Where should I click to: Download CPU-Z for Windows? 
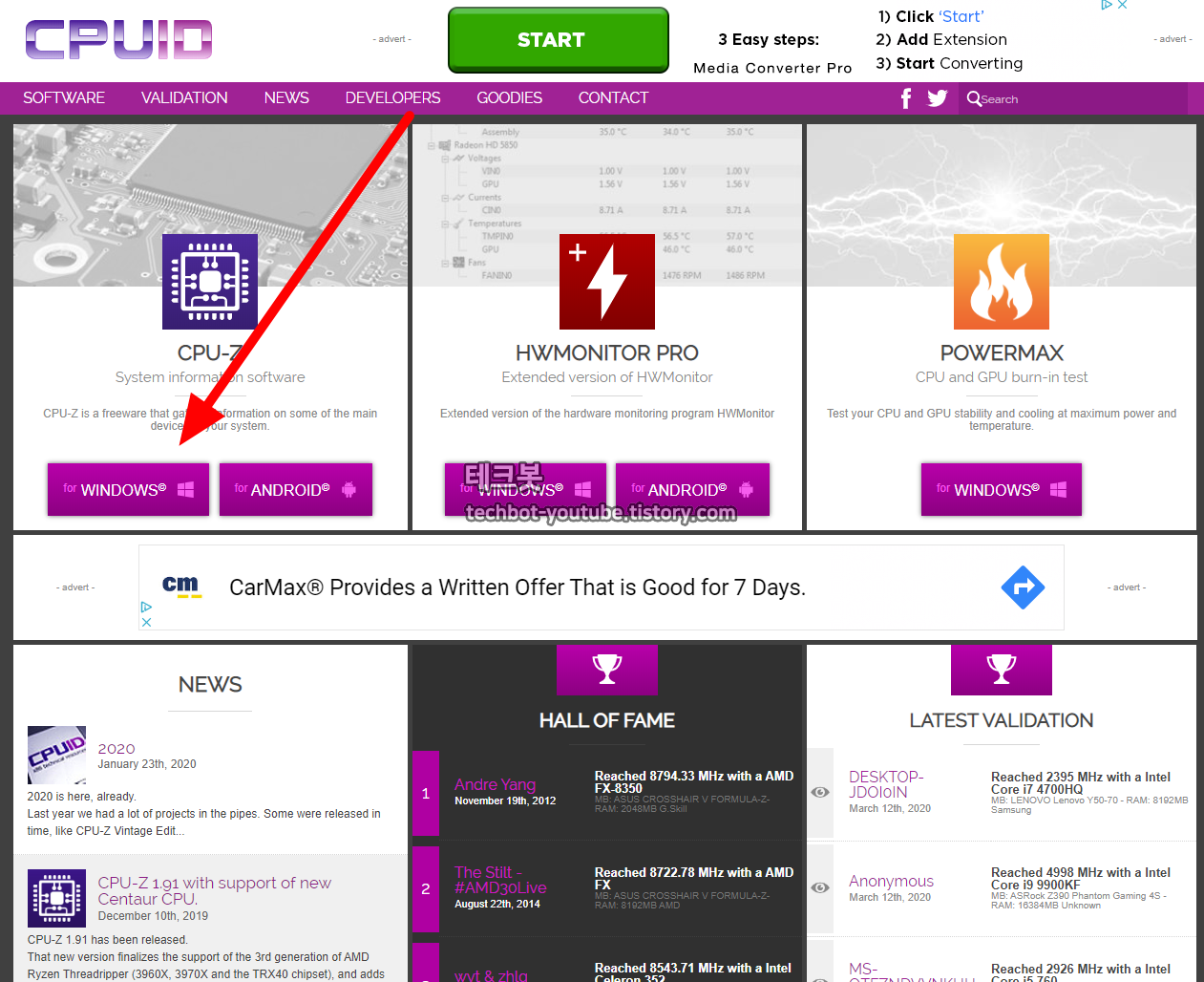coord(128,489)
